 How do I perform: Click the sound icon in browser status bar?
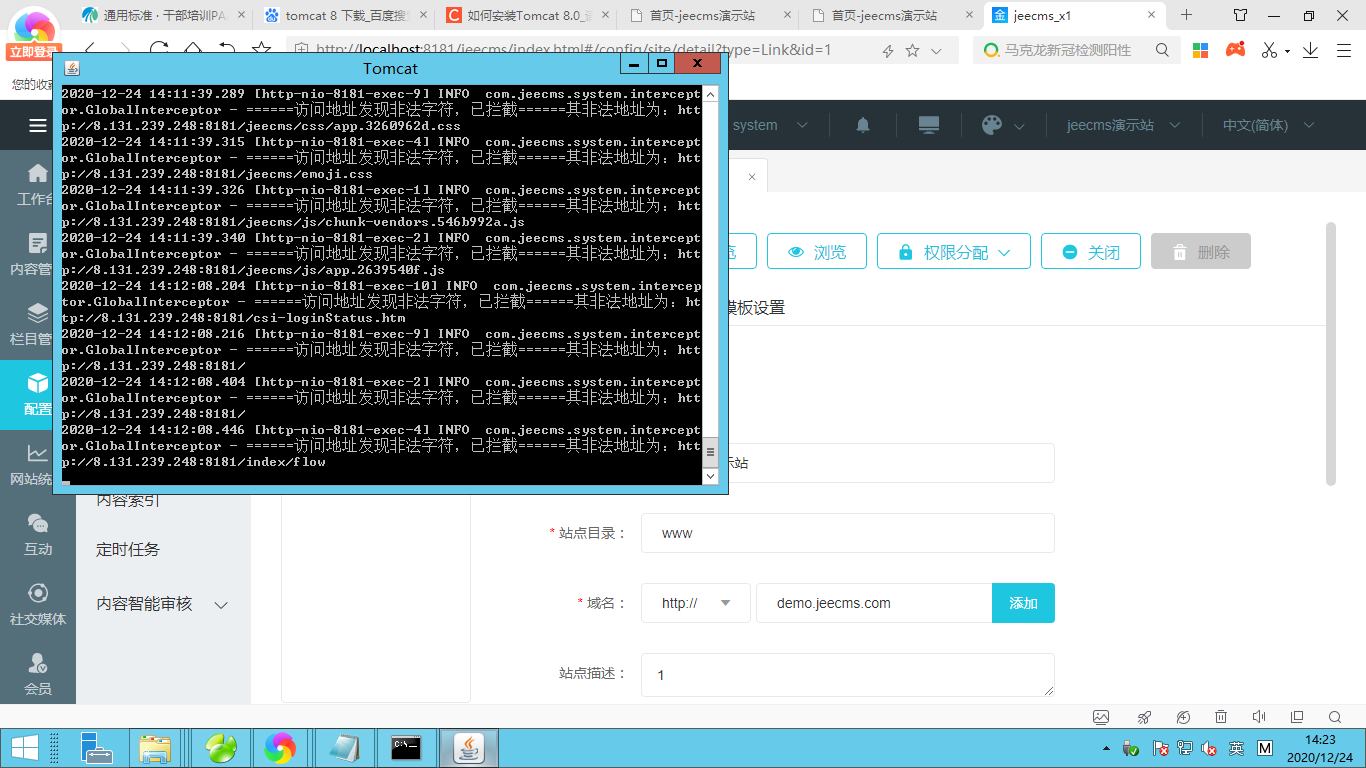1259,717
